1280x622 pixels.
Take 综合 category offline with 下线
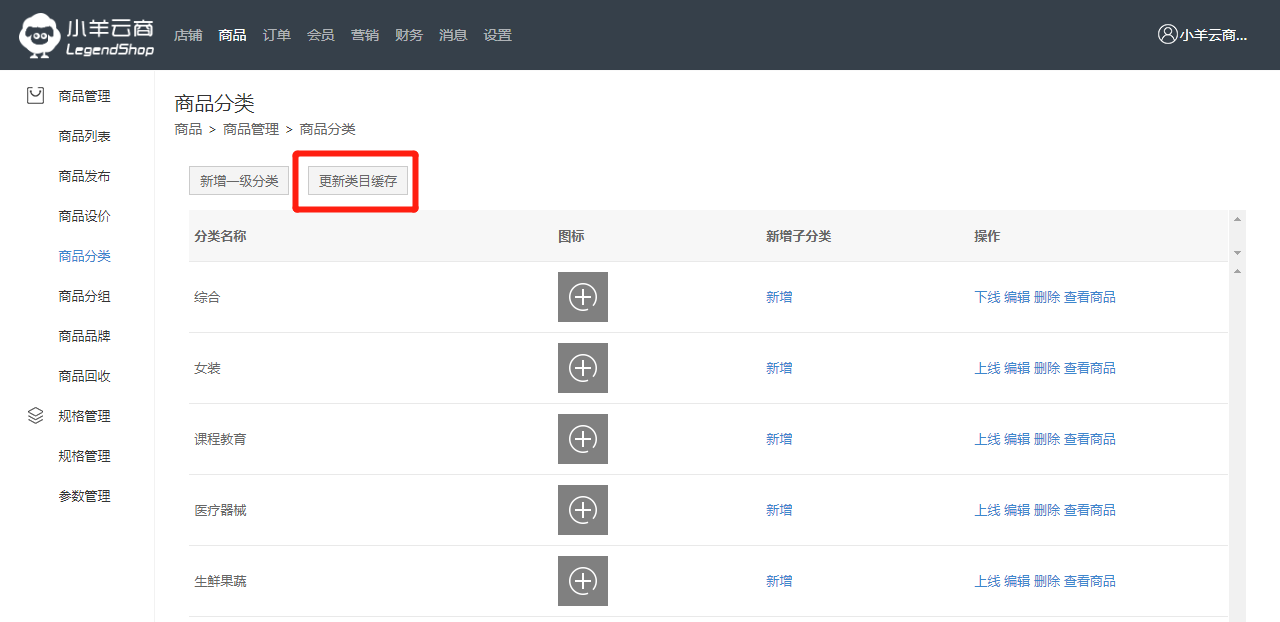pos(987,297)
